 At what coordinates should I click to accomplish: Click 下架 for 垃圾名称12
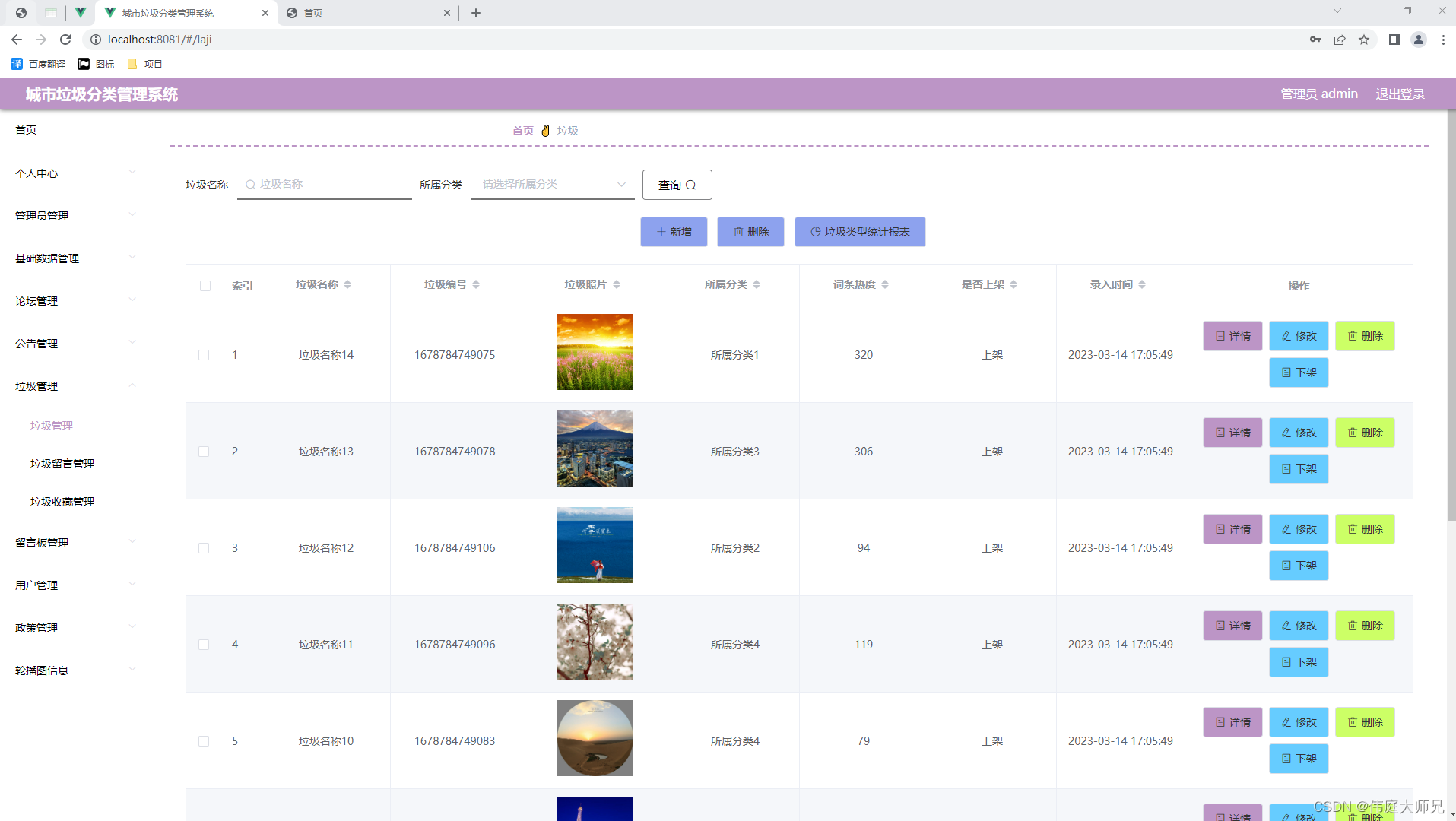click(1299, 566)
